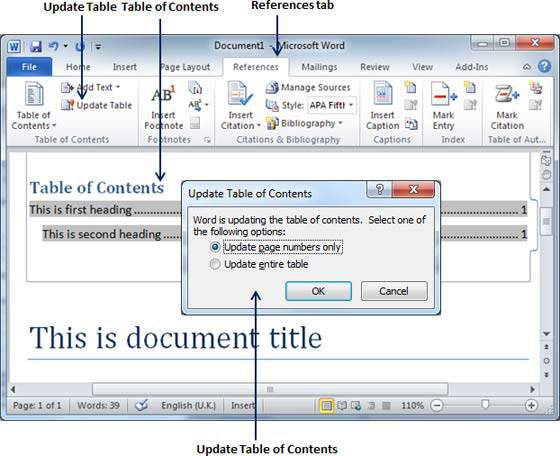Click the Mark Entry icon
The image size is (560, 456).
pyautogui.click(x=443, y=94)
